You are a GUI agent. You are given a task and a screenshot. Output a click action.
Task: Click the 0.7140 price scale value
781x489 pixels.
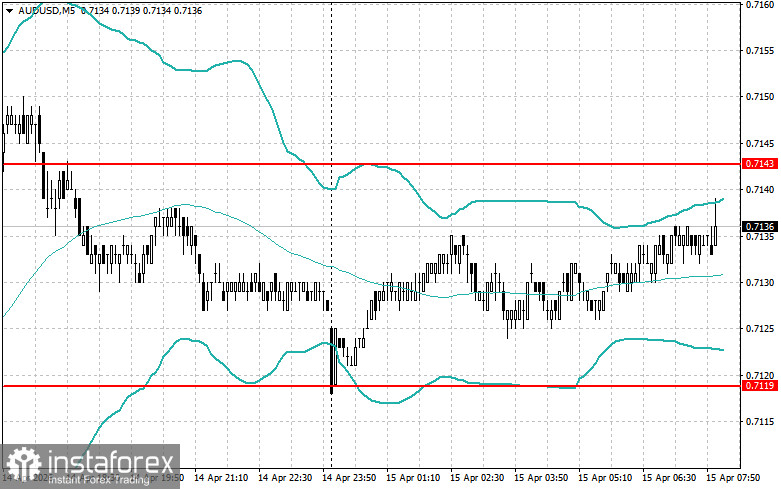pos(760,190)
